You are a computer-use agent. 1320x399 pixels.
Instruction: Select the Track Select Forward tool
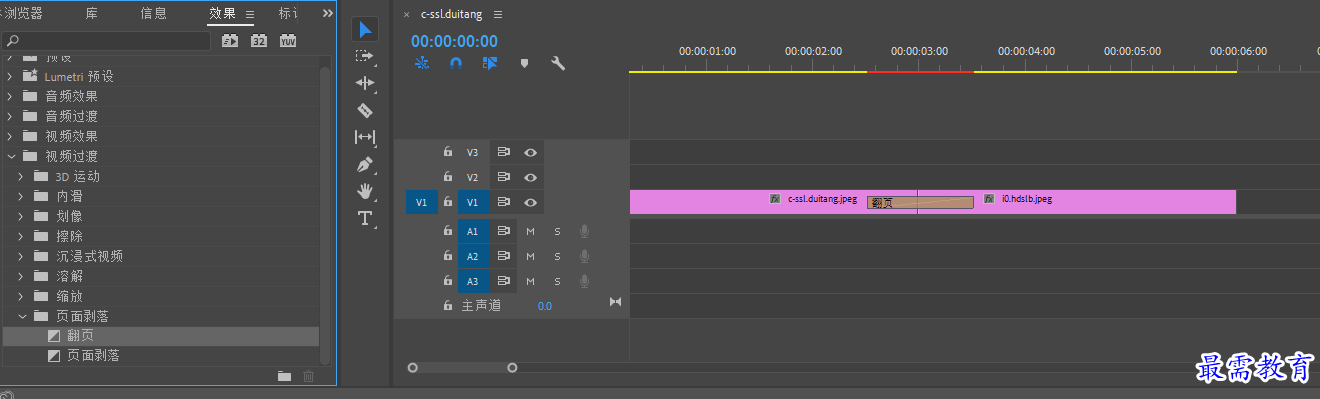pyautogui.click(x=365, y=56)
